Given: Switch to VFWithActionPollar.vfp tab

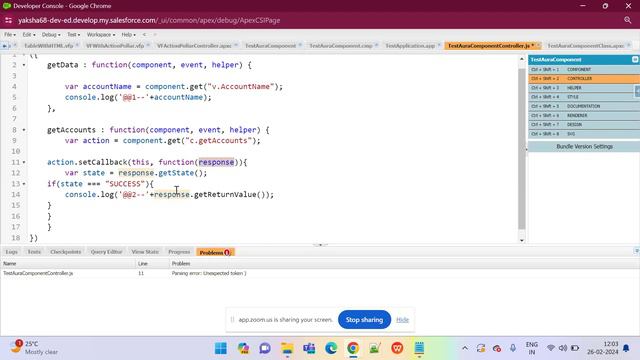Looking at the screenshot, I should click(115, 46).
